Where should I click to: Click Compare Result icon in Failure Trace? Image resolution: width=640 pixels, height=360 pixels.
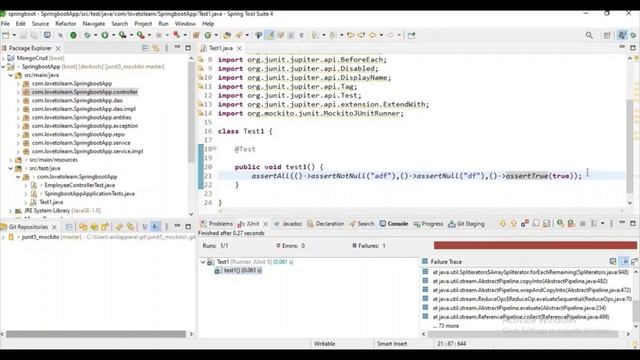pyautogui.click(x=634, y=262)
